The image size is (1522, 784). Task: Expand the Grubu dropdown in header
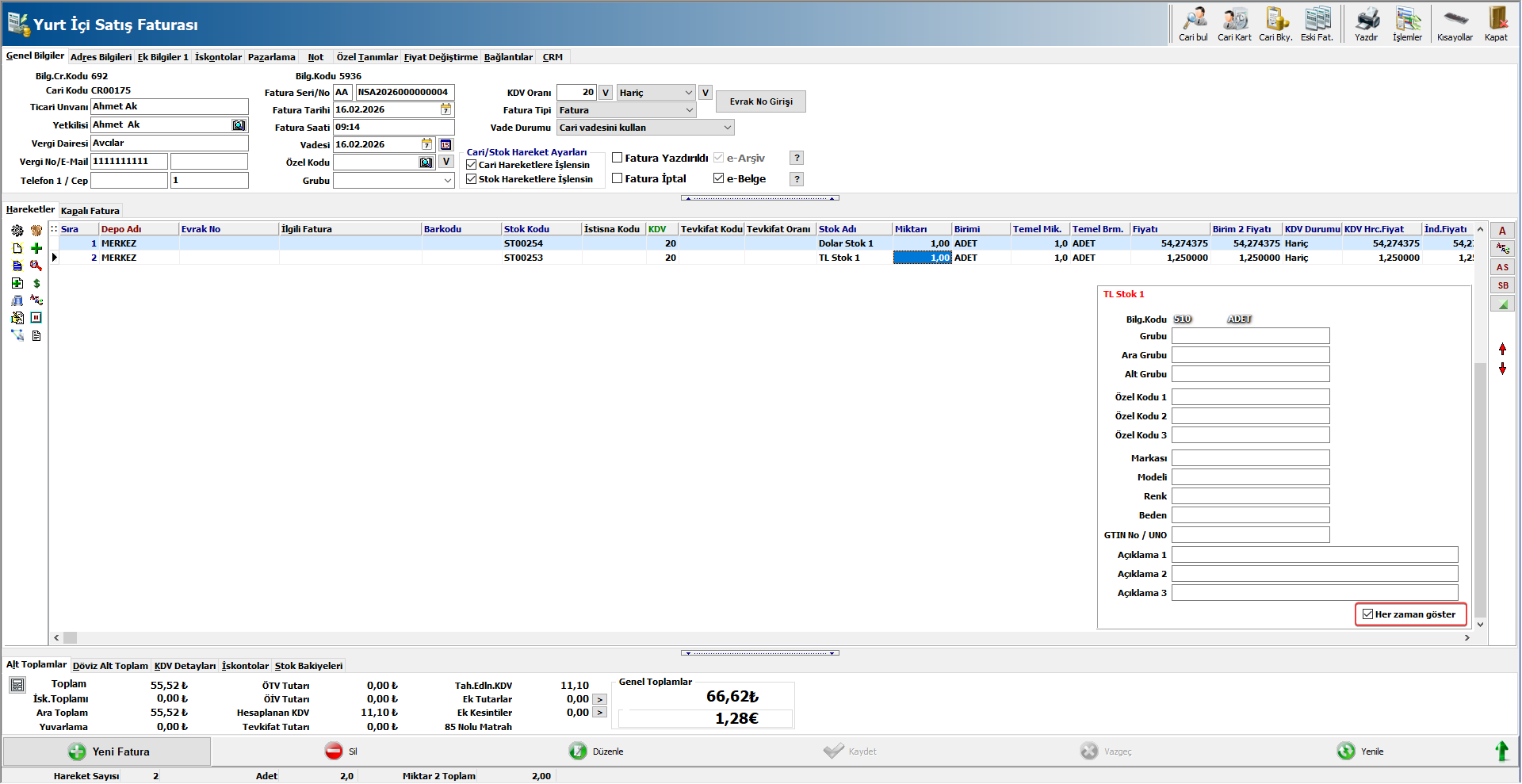(x=447, y=181)
